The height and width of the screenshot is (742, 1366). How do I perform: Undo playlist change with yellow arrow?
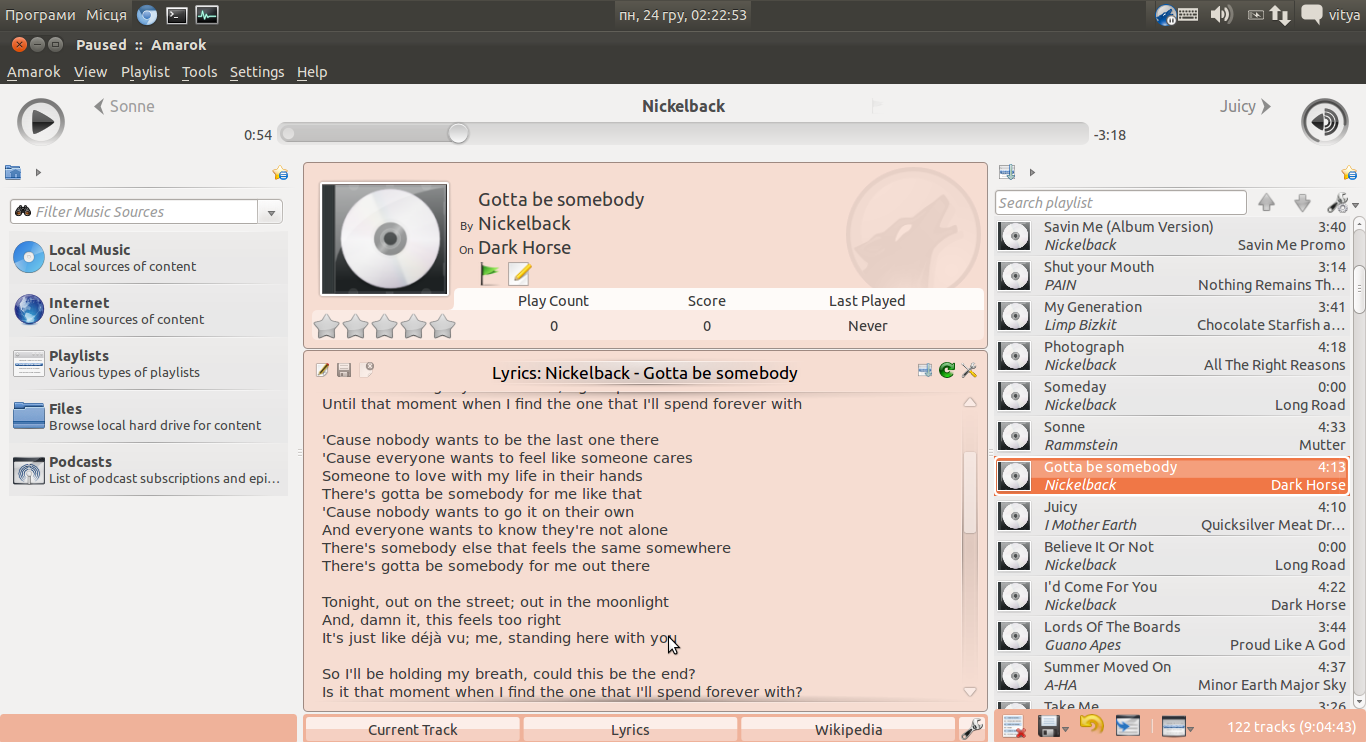pyautogui.click(x=1090, y=725)
